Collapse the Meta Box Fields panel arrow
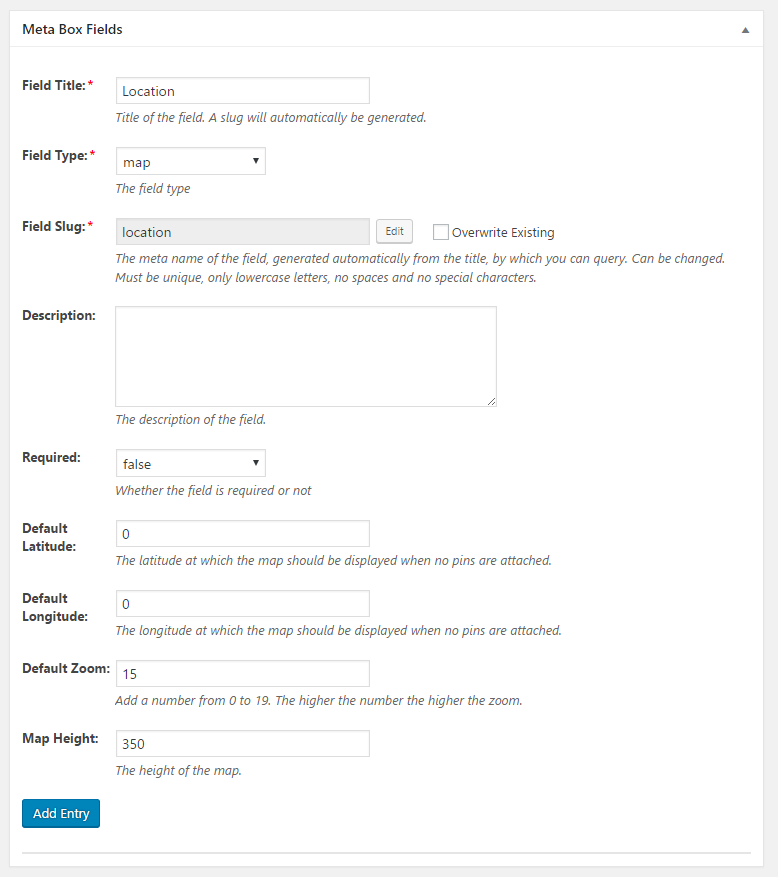 [745, 30]
